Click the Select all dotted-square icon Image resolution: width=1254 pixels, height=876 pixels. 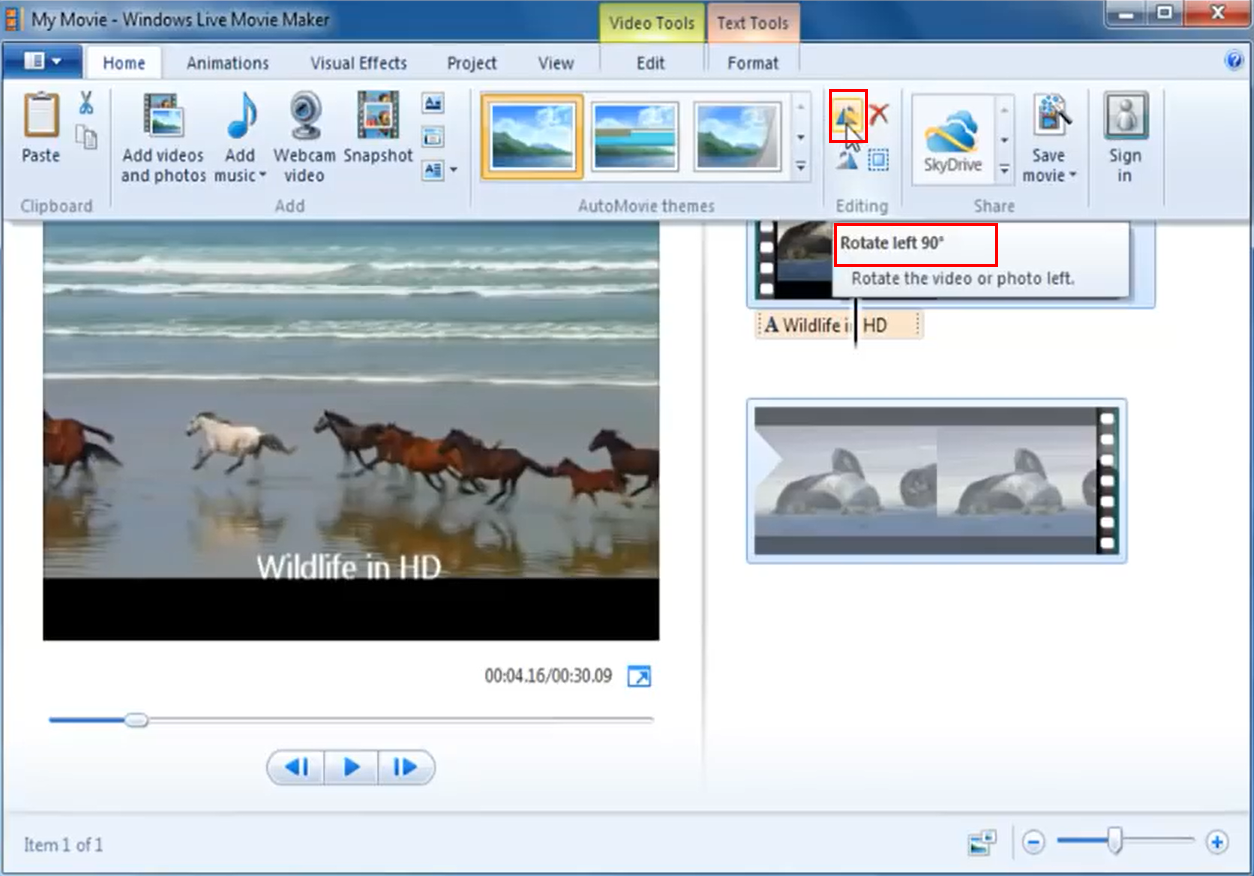[879, 159]
